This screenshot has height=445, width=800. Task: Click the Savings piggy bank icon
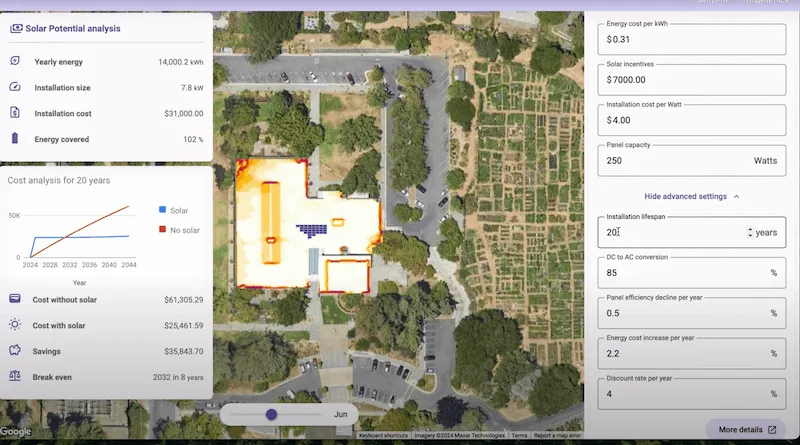[15, 350]
